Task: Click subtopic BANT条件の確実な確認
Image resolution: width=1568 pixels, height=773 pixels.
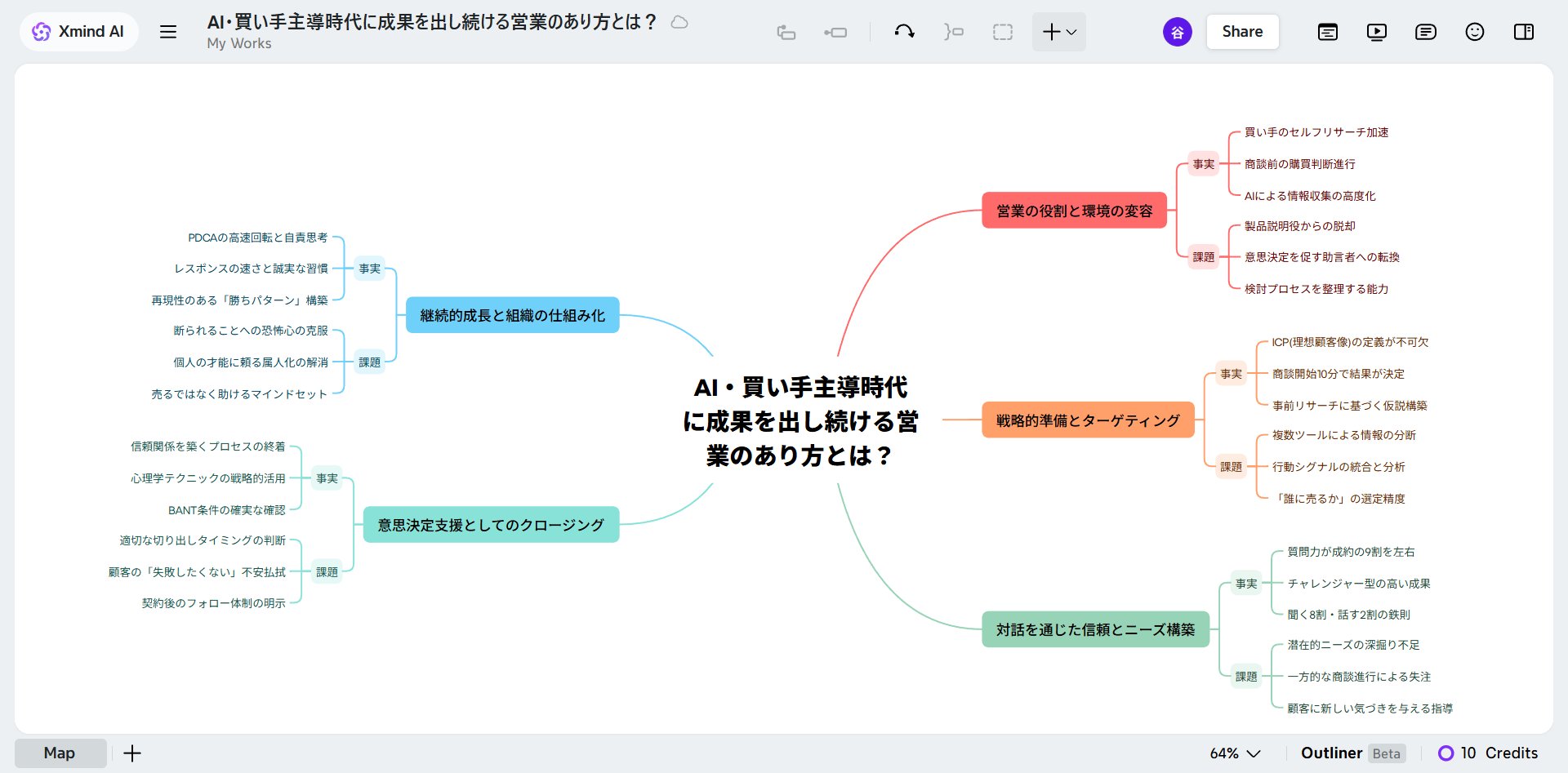Action: [x=227, y=510]
